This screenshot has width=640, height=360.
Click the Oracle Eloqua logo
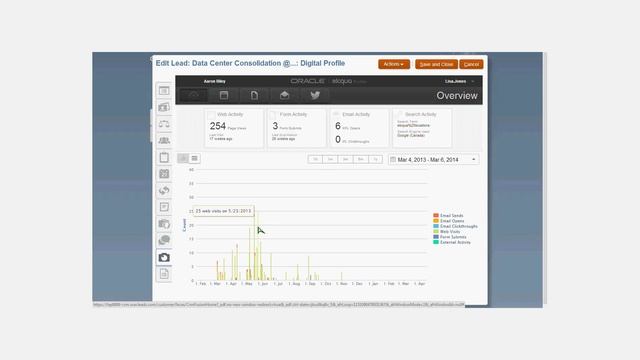coord(329,81)
